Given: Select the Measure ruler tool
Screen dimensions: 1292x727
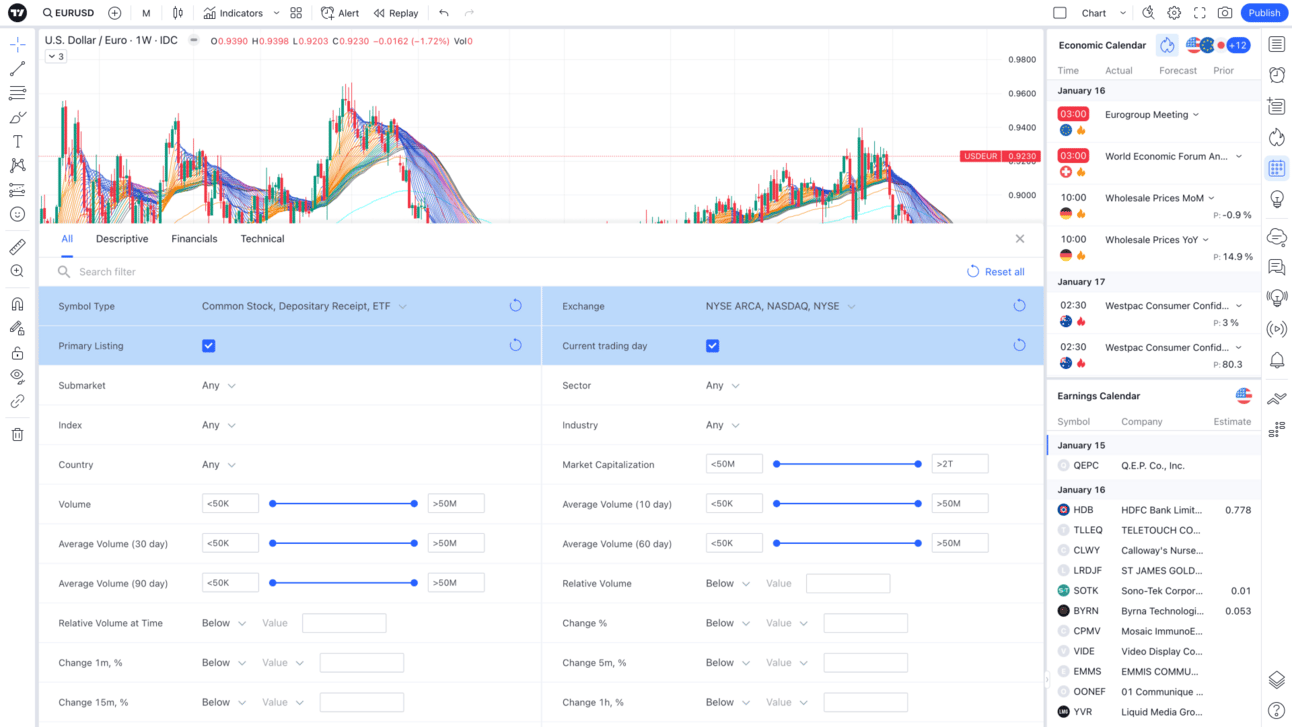Looking at the screenshot, I should click(x=17, y=247).
